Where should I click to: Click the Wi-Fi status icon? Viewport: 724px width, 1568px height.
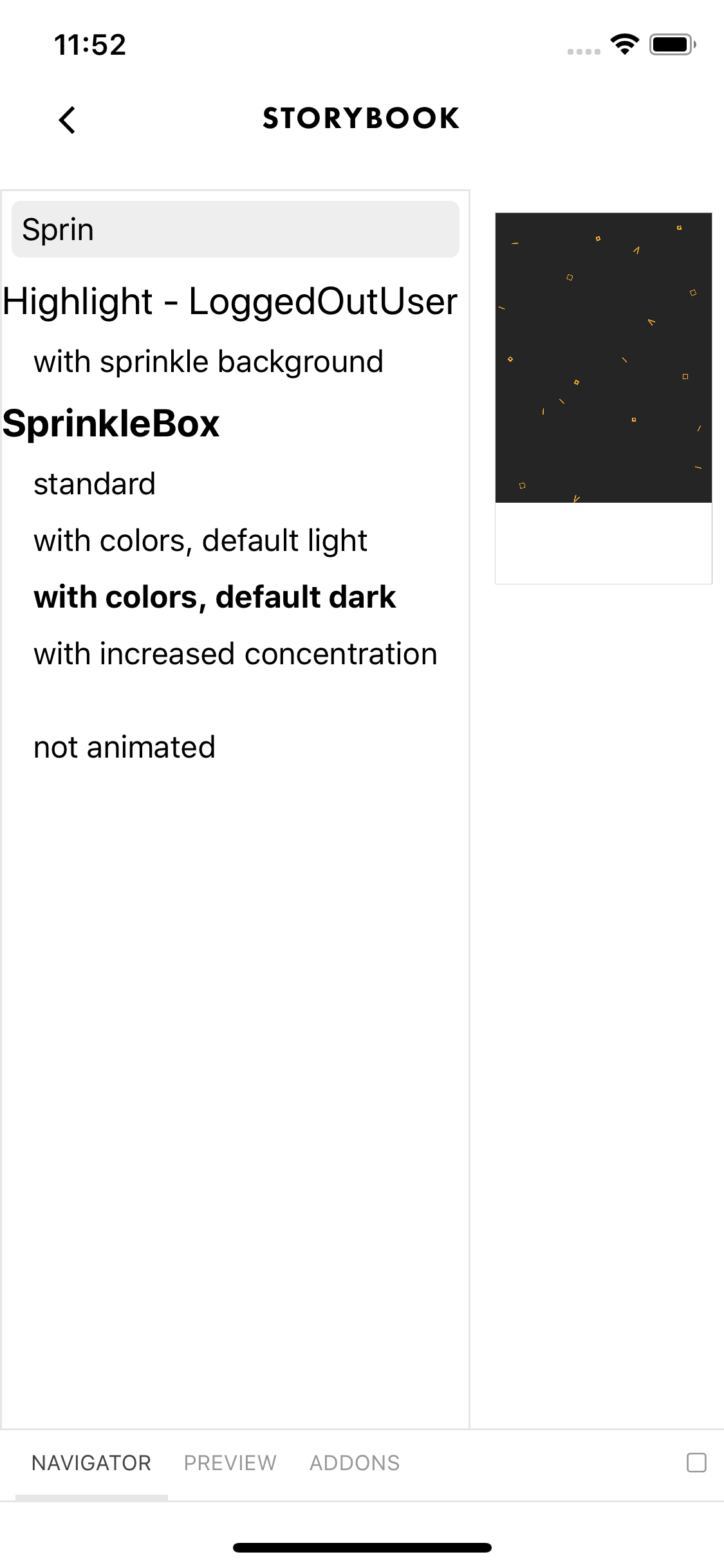coord(624,44)
